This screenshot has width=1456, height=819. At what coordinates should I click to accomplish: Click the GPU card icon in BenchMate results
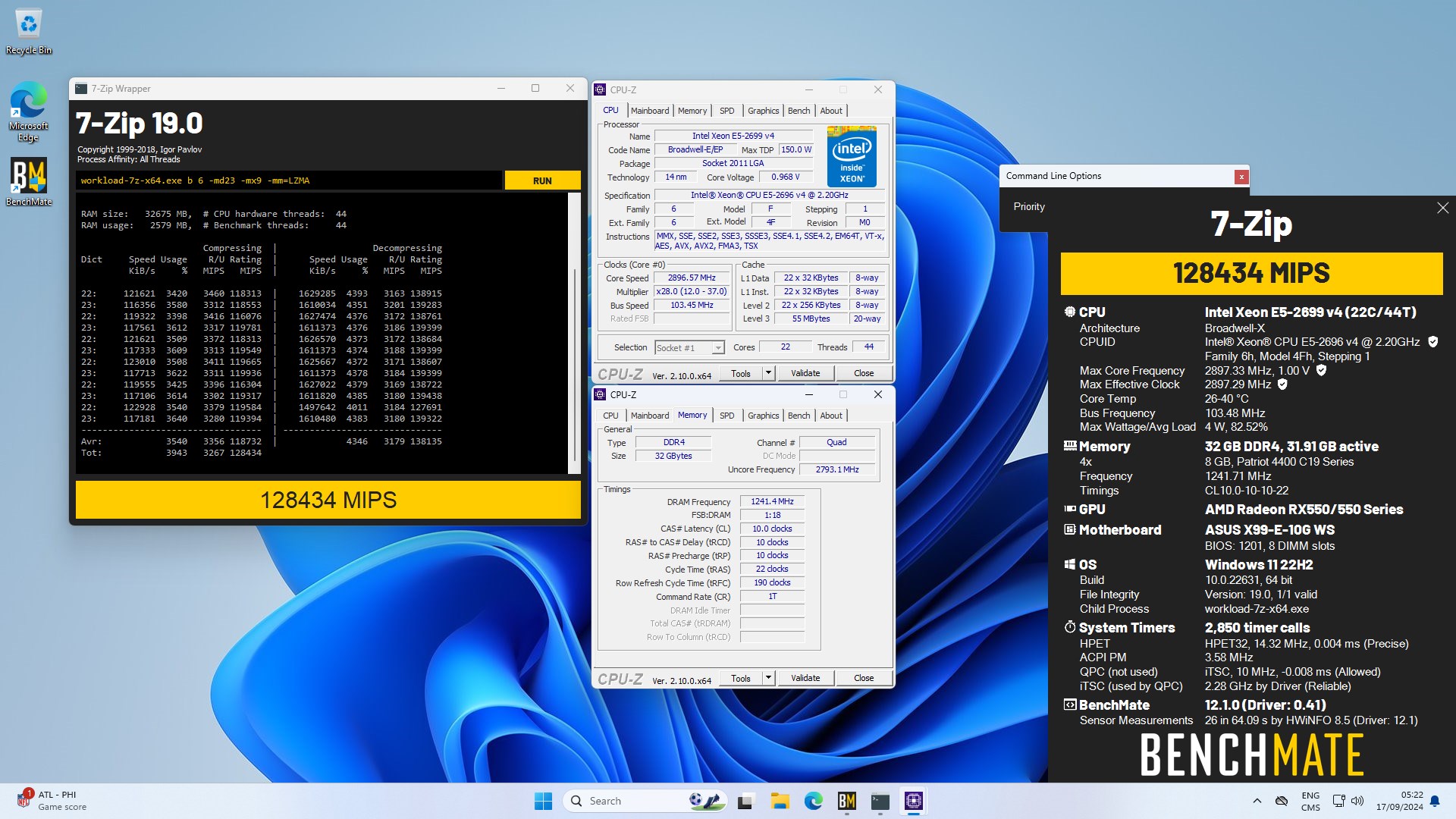click(x=1070, y=509)
